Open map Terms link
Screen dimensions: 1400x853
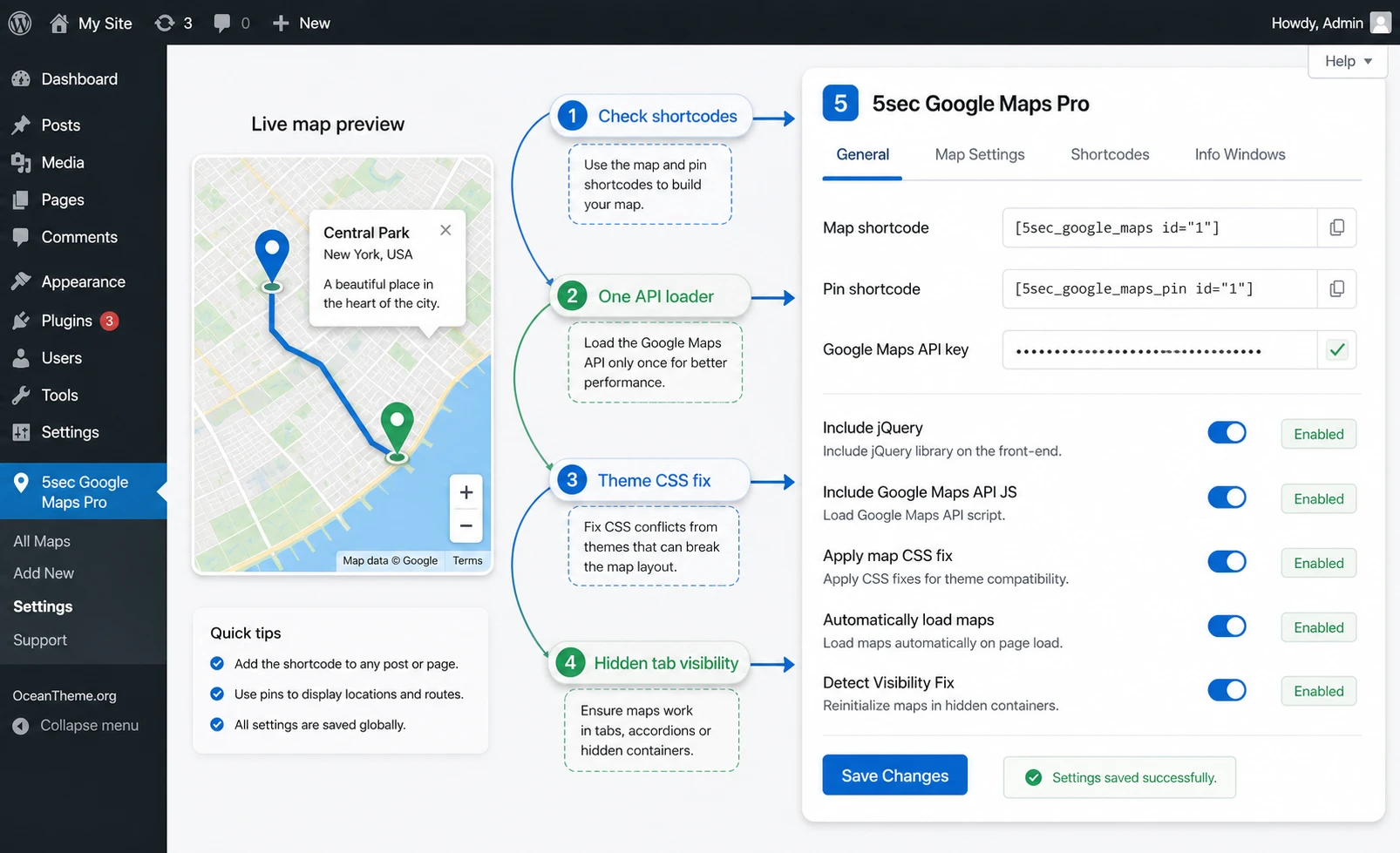coord(467,561)
